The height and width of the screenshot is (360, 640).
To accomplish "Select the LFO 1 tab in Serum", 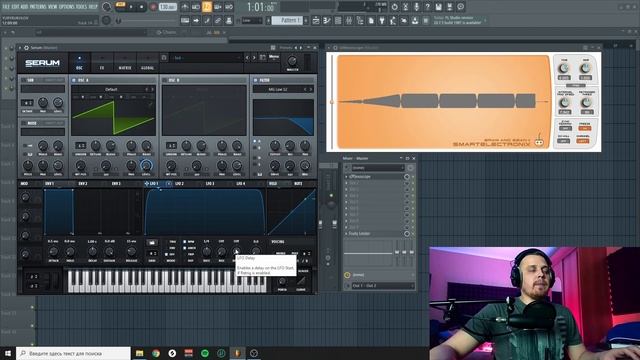I will coord(153,184).
